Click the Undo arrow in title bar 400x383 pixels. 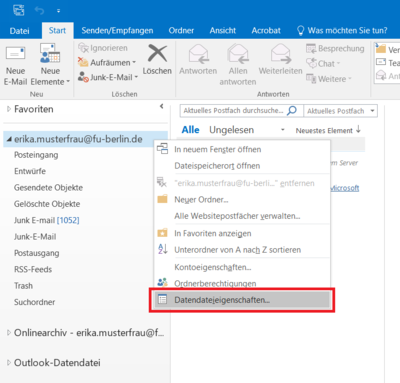(x=39, y=11)
